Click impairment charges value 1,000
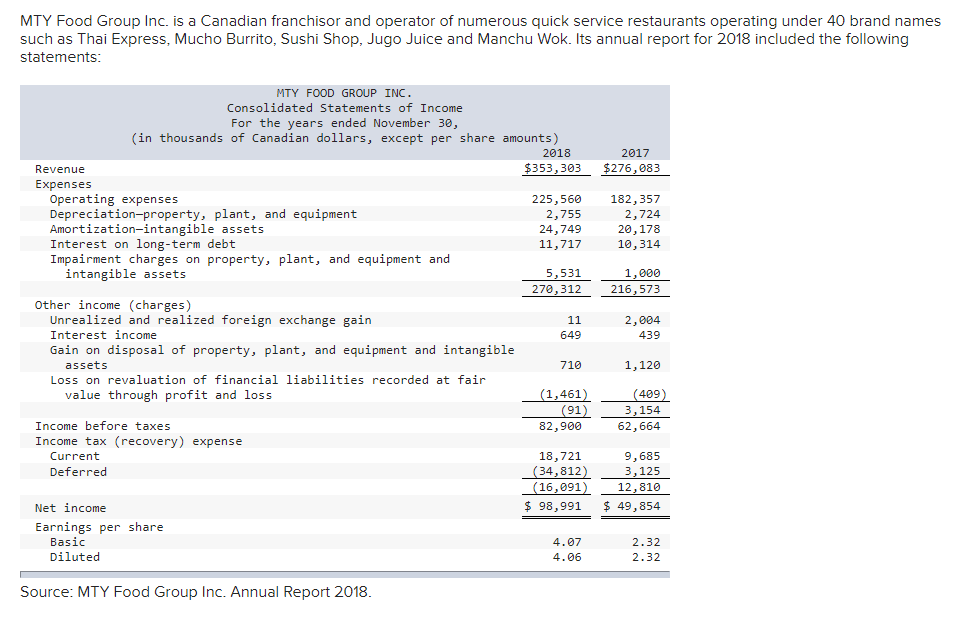The width and height of the screenshot is (963, 631). pos(642,273)
